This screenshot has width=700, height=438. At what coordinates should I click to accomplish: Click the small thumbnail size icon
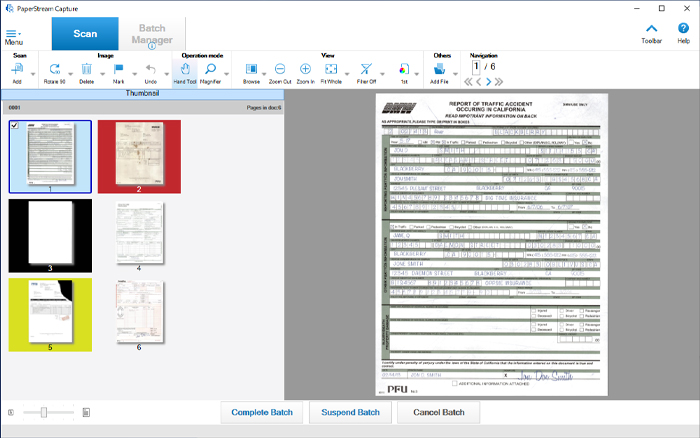(11, 413)
